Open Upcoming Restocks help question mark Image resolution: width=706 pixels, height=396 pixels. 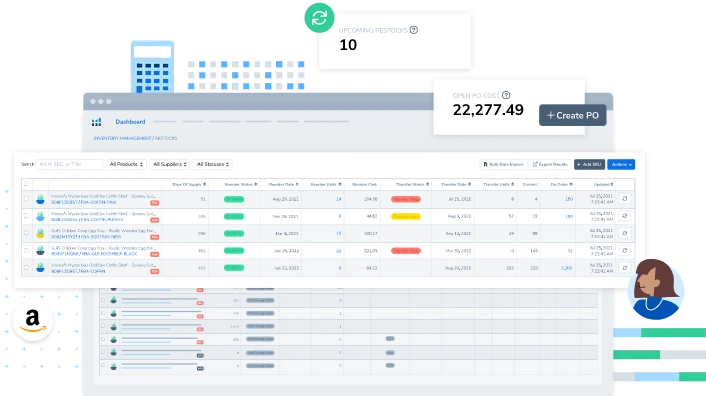pos(414,30)
